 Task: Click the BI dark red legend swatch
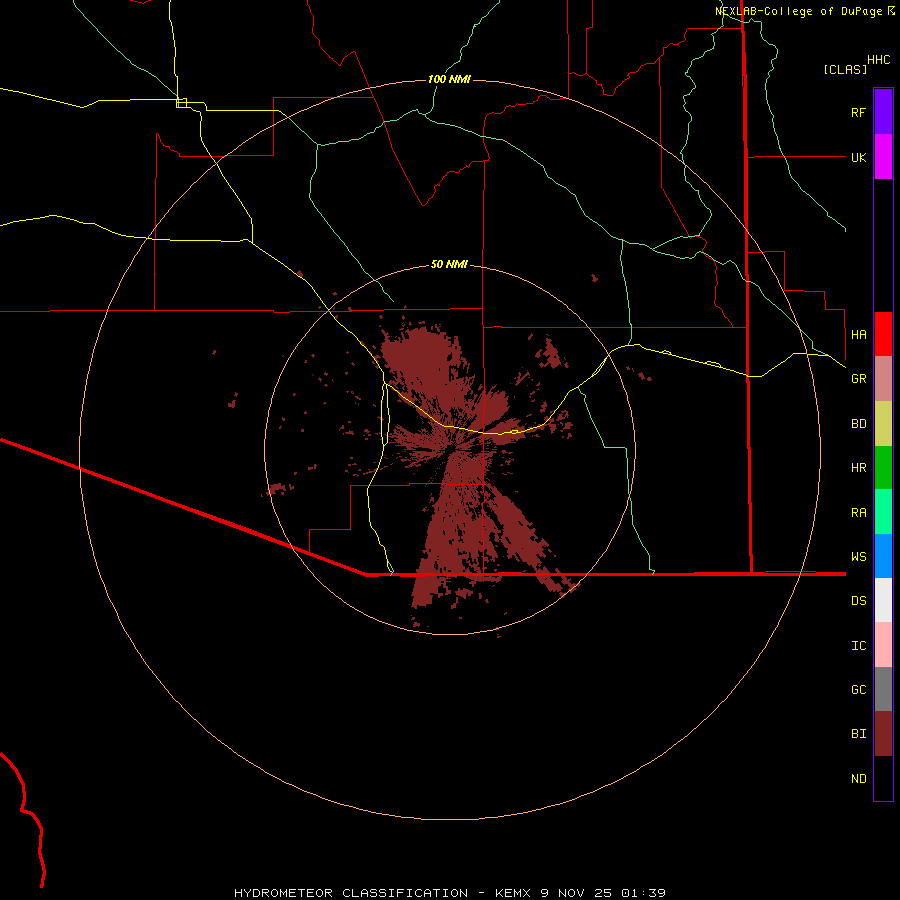click(x=883, y=734)
